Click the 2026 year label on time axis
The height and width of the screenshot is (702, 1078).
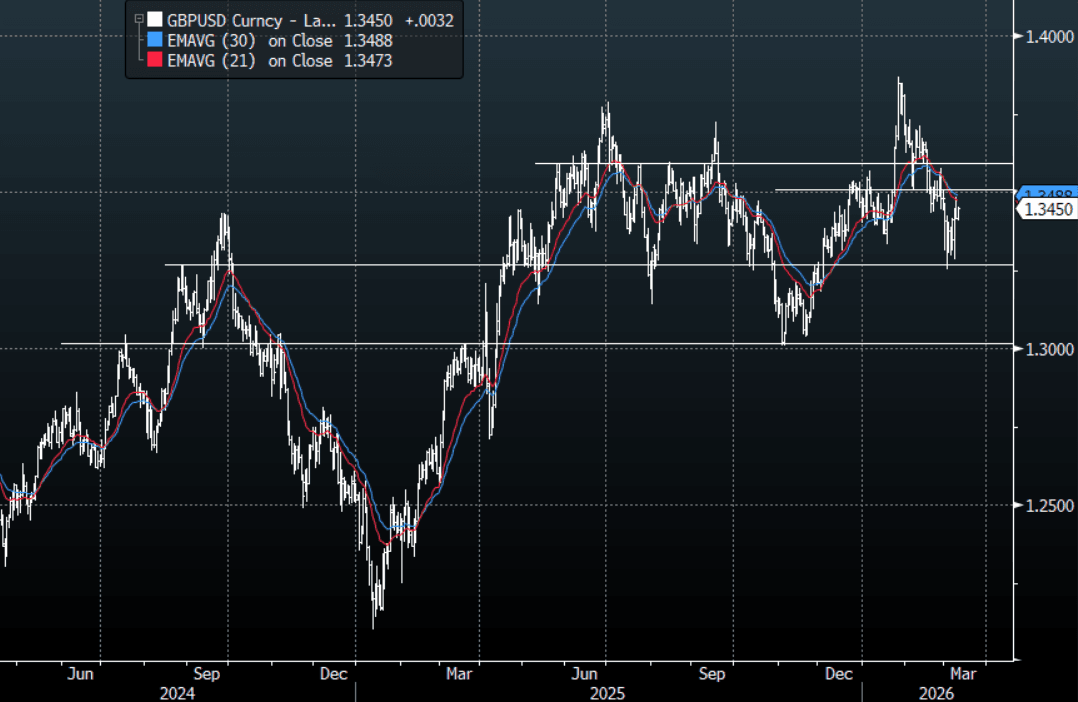pyautogui.click(x=936, y=693)
